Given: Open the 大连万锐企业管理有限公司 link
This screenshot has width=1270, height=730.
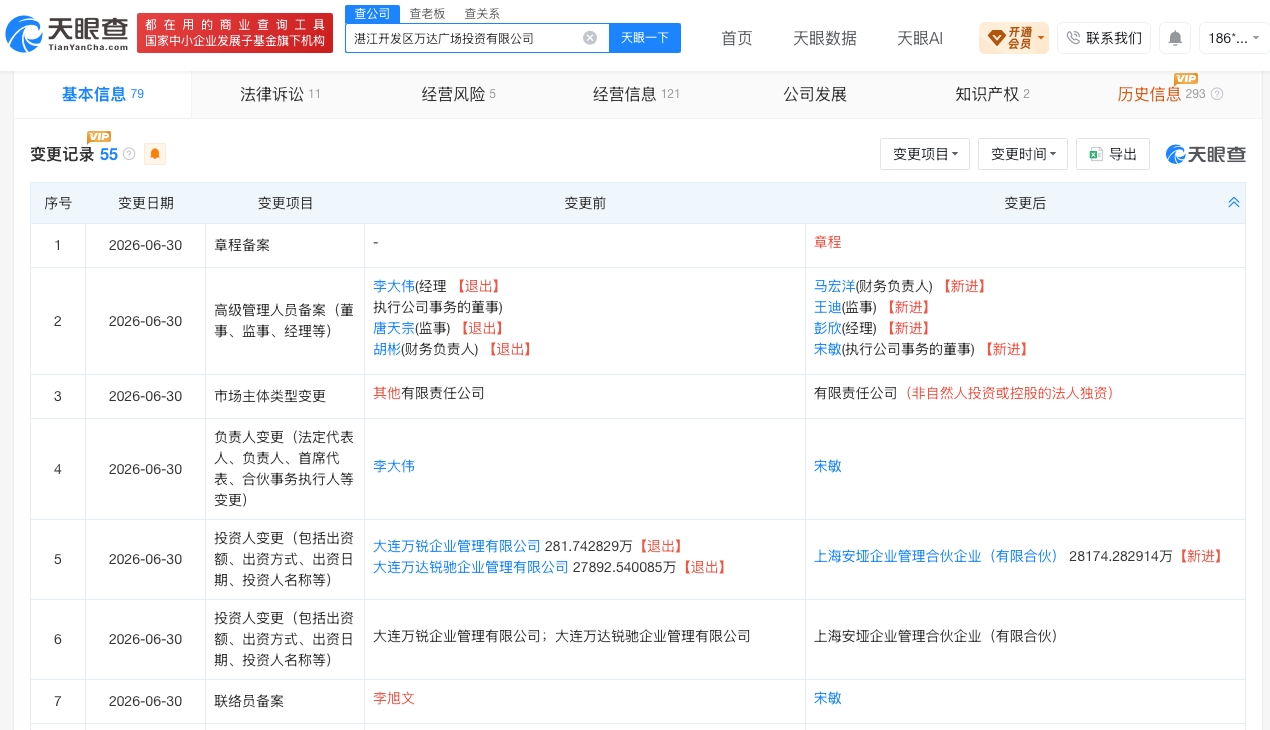Looking at the screenshot, I should tap(457, 546).
